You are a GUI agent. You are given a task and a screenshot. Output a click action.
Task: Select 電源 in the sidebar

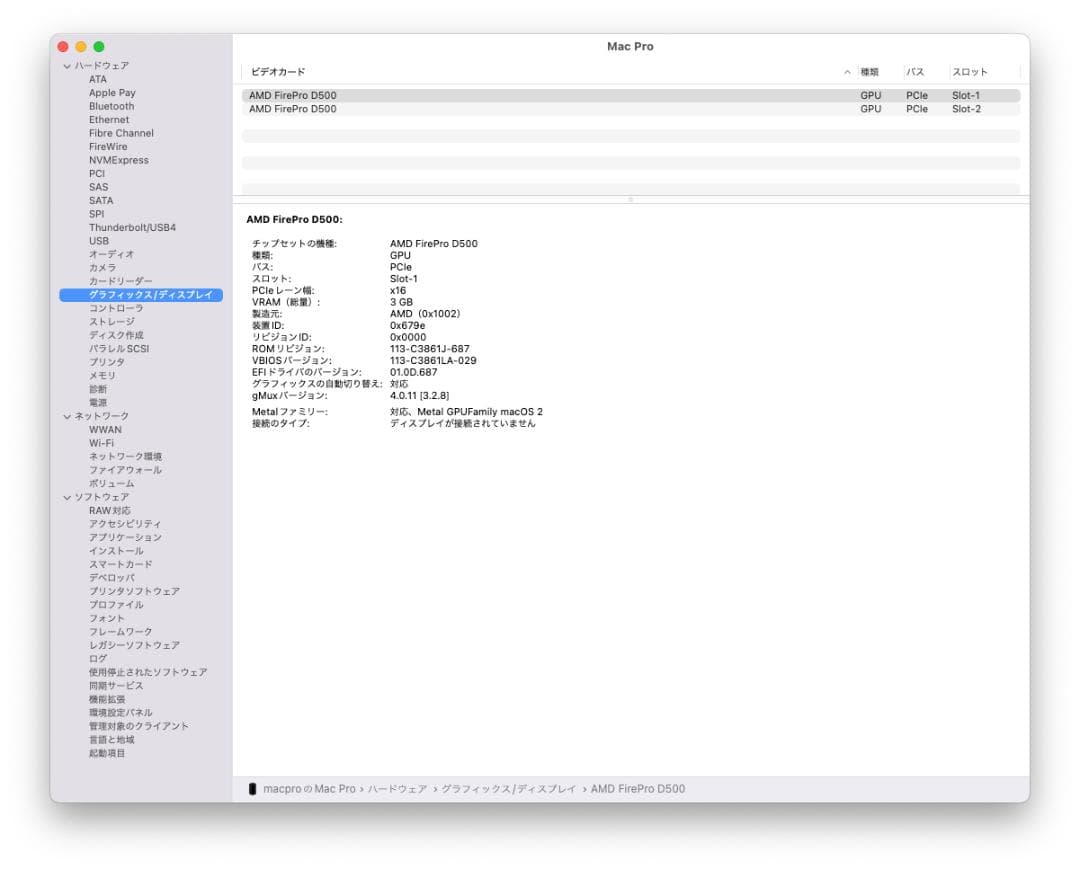[97, 402]
